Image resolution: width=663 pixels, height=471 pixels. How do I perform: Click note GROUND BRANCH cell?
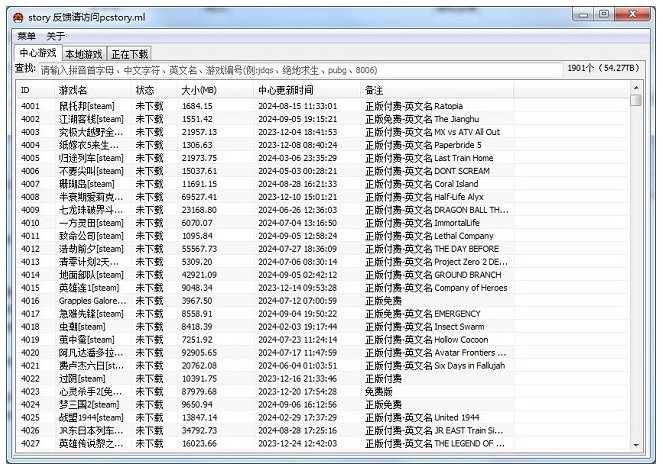point(433,275)
